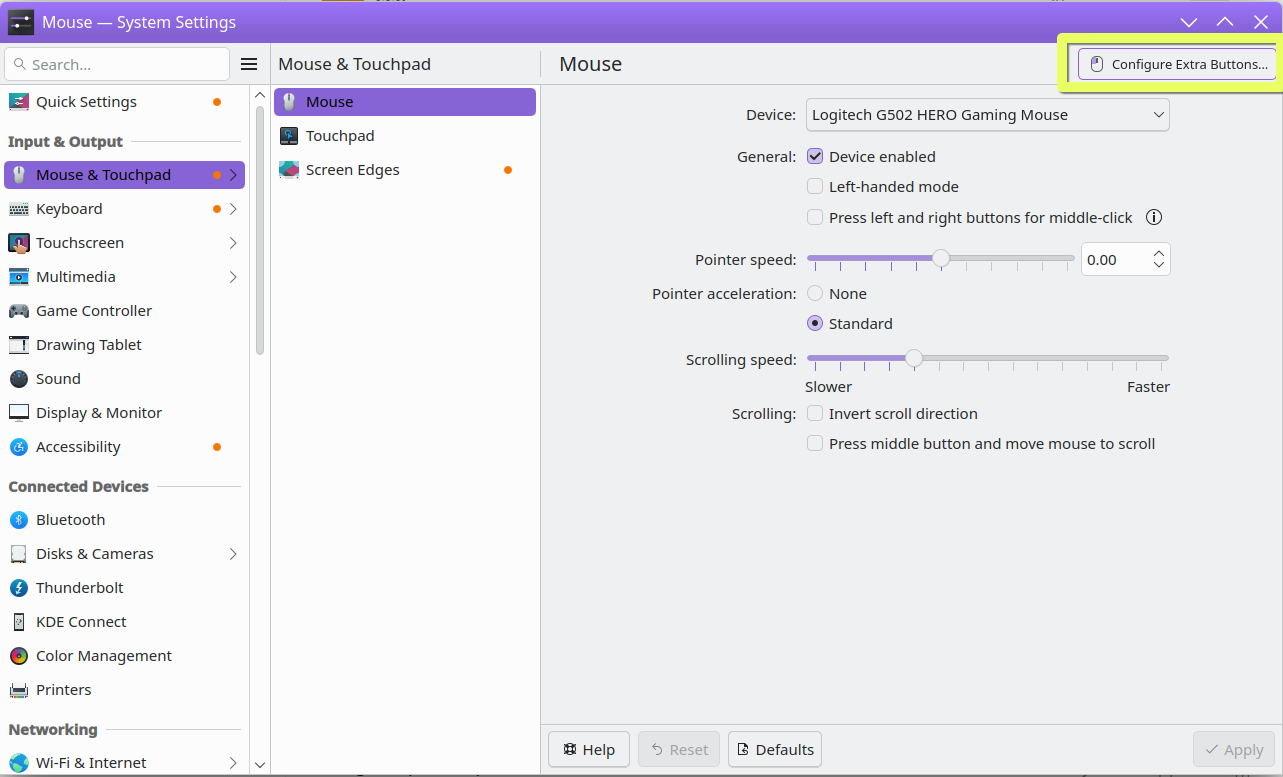Select the Sound icon in the sidebar

click(x=19, y=379)
